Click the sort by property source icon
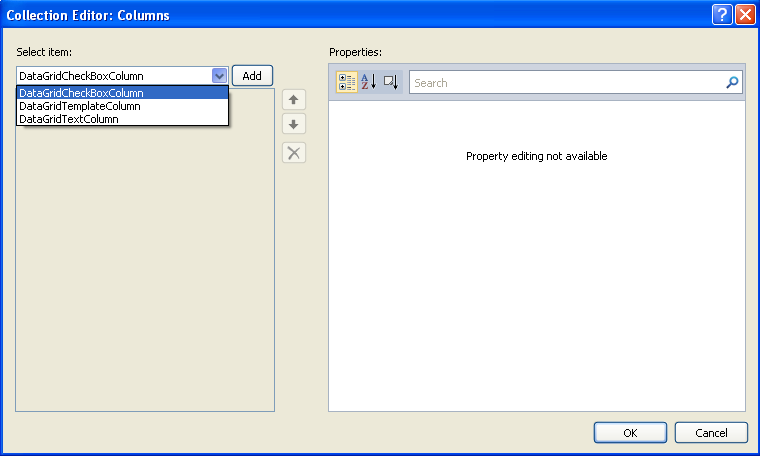 click(x=391, y=82)
